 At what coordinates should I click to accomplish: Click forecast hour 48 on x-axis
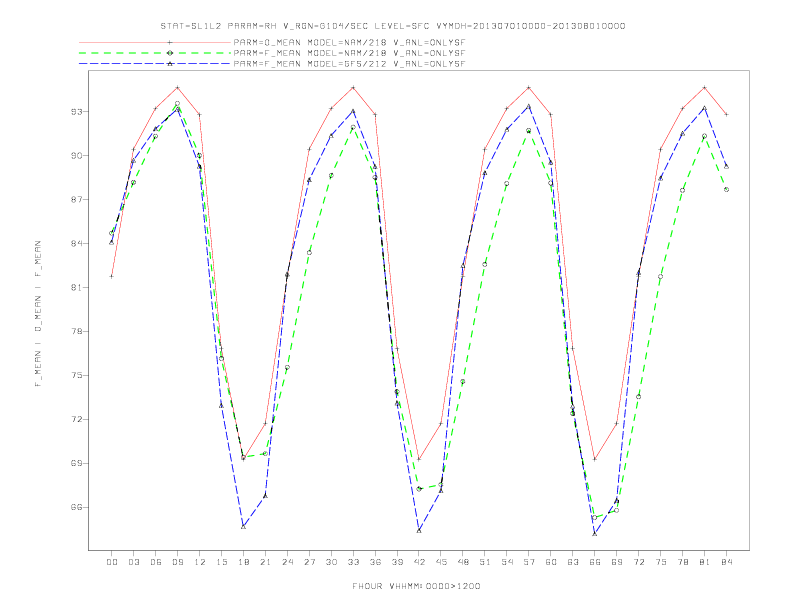(x=463, y=562)
